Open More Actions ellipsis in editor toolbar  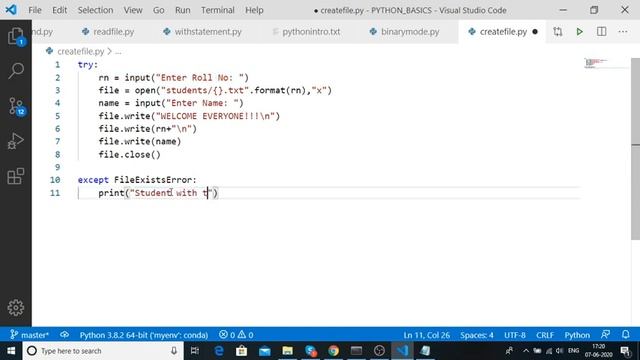click(623, 31)
